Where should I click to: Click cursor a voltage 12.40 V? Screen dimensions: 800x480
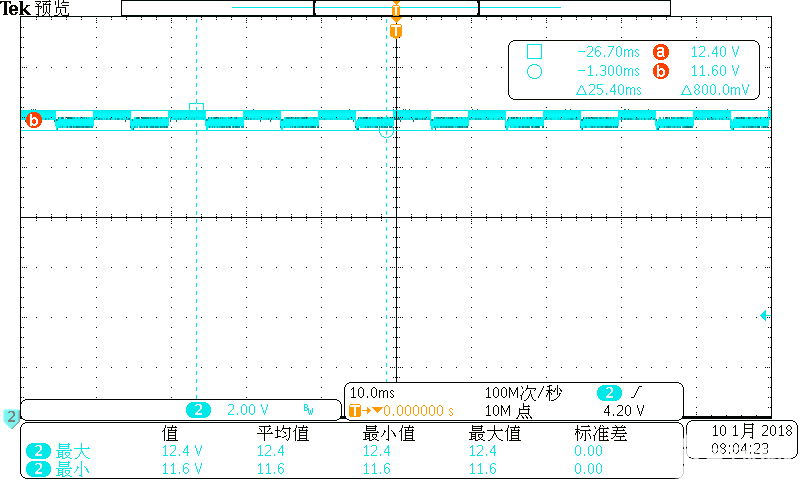click(715, 52)
